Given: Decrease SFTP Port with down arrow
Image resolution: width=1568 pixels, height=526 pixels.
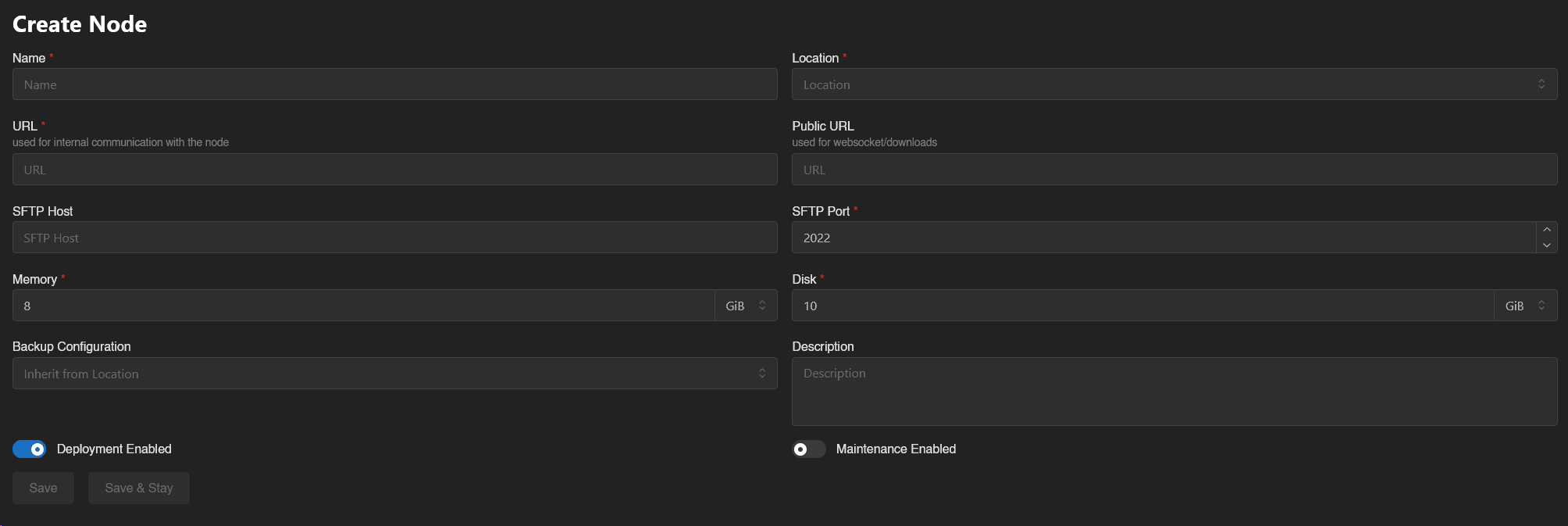Looking at the screenshot, I should [1546, 245].
